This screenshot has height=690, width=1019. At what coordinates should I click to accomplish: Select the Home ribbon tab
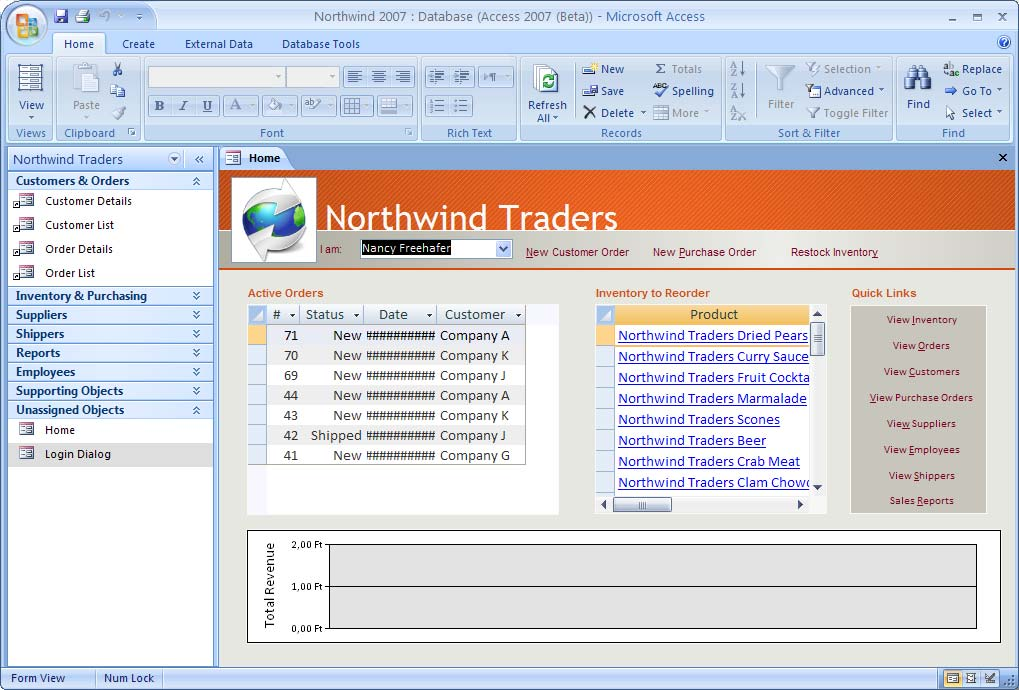point(79,44)
